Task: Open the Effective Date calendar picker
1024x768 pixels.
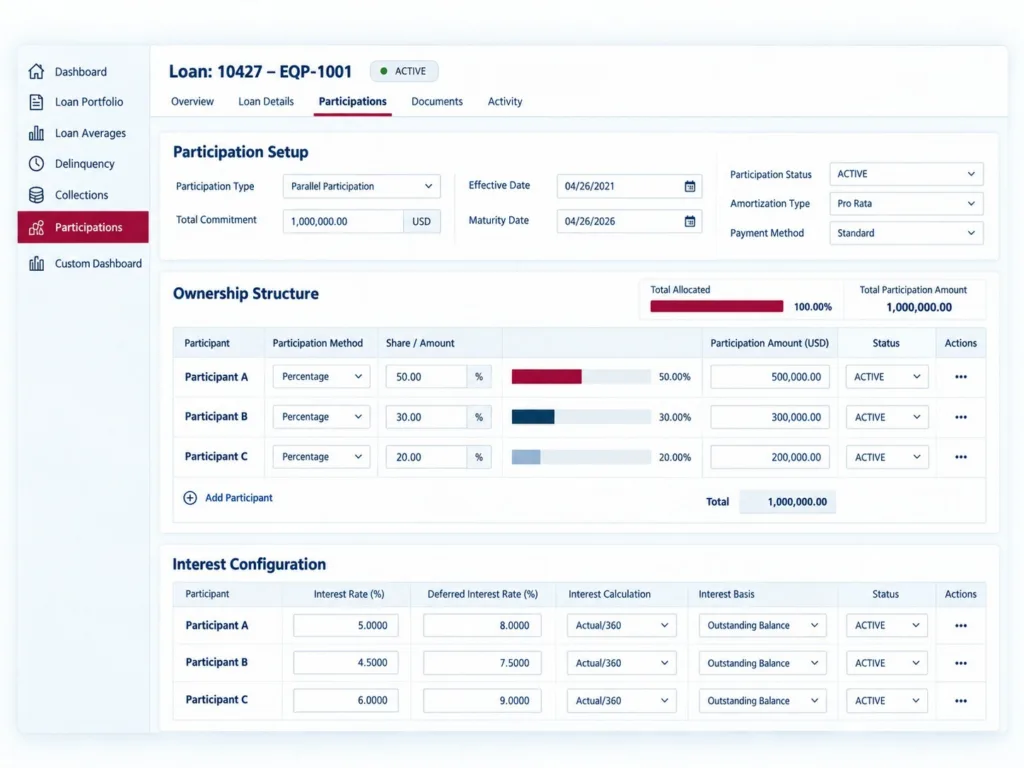Action: click(690, 186)
